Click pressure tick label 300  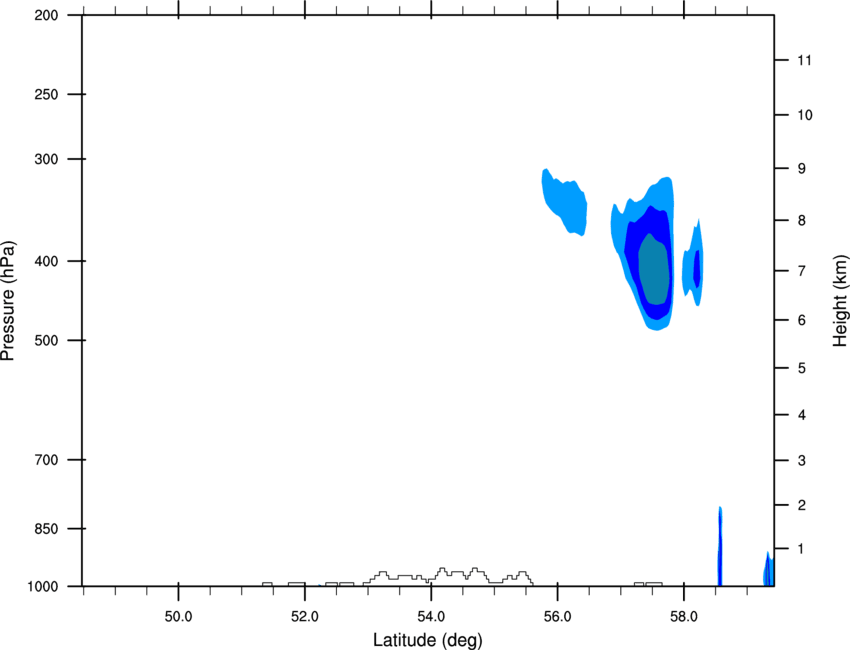(x=46, y=159)
